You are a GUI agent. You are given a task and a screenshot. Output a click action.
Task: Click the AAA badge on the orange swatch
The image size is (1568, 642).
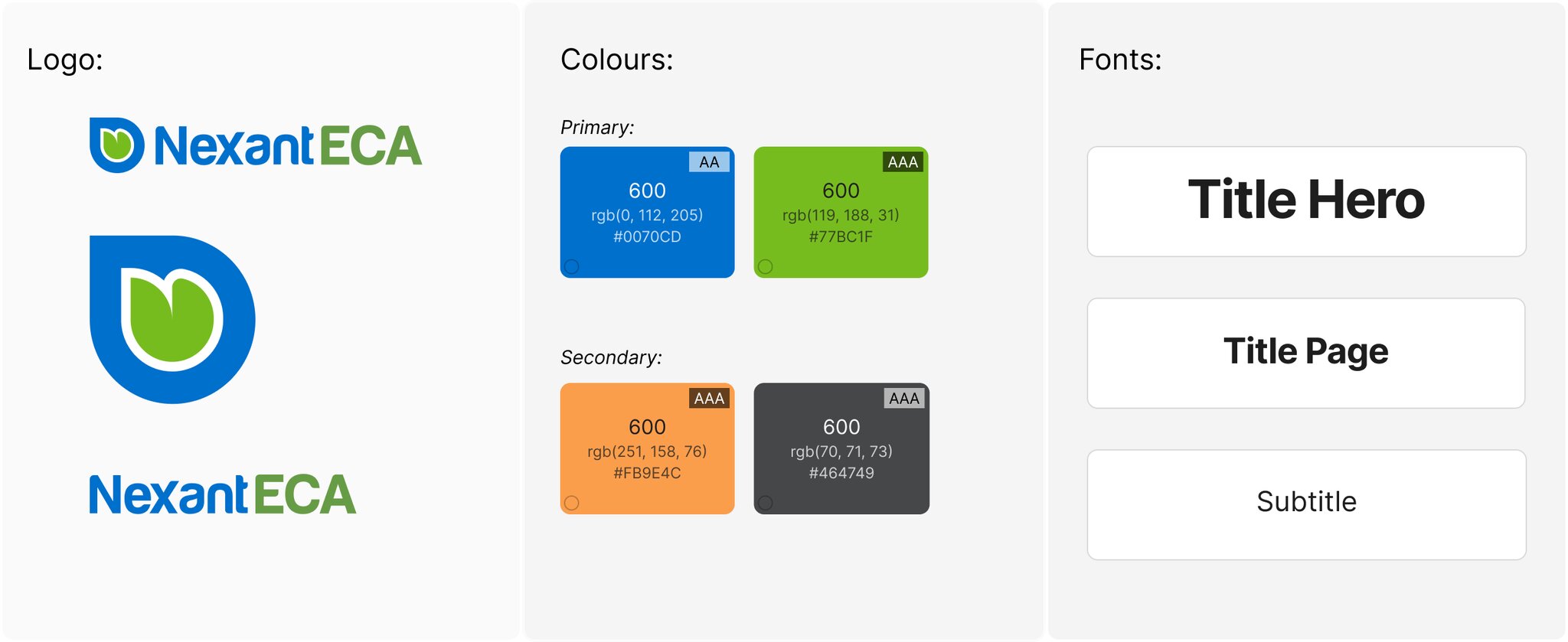709,399
